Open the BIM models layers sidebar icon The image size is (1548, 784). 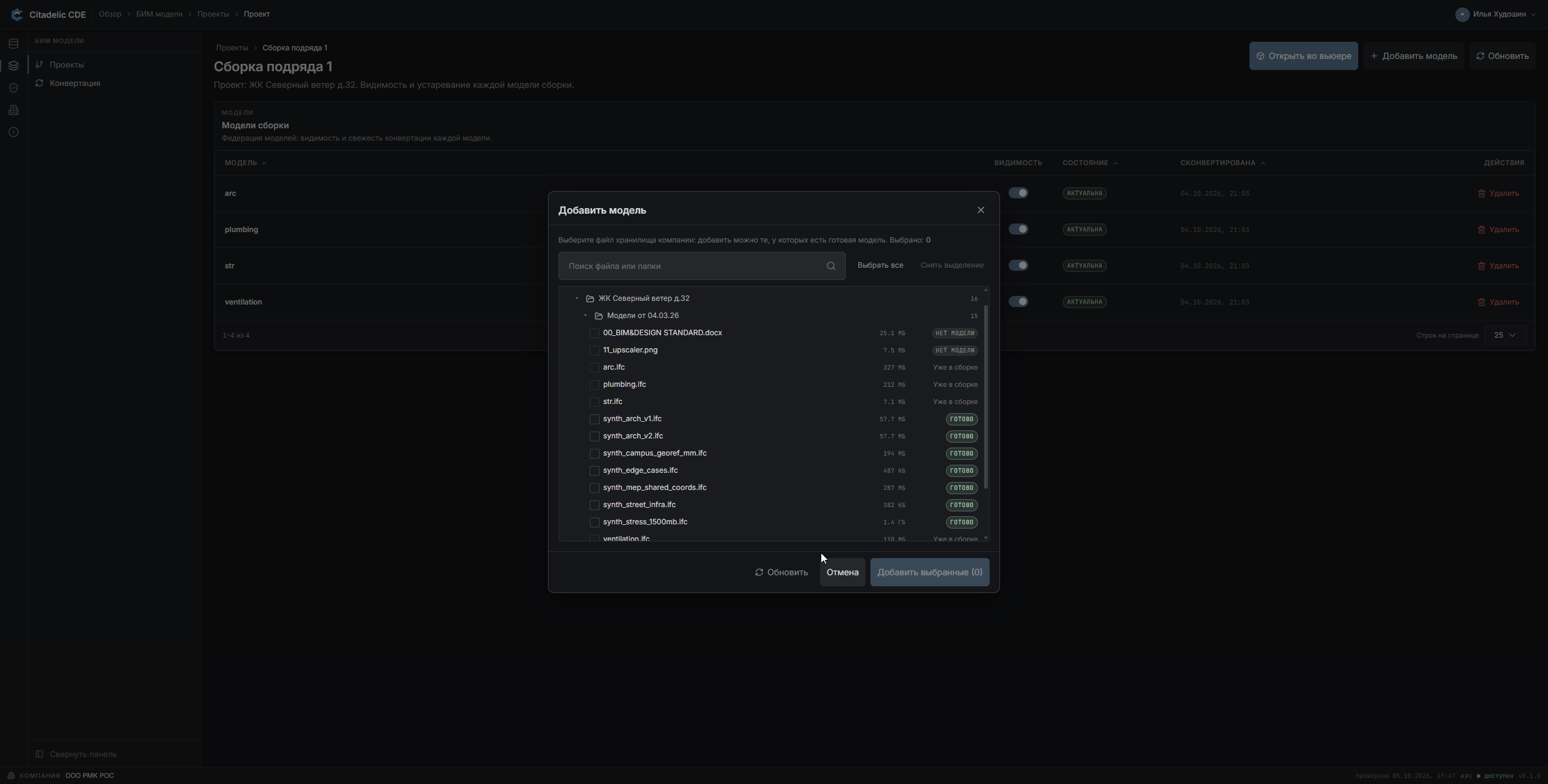coord(14,66)
